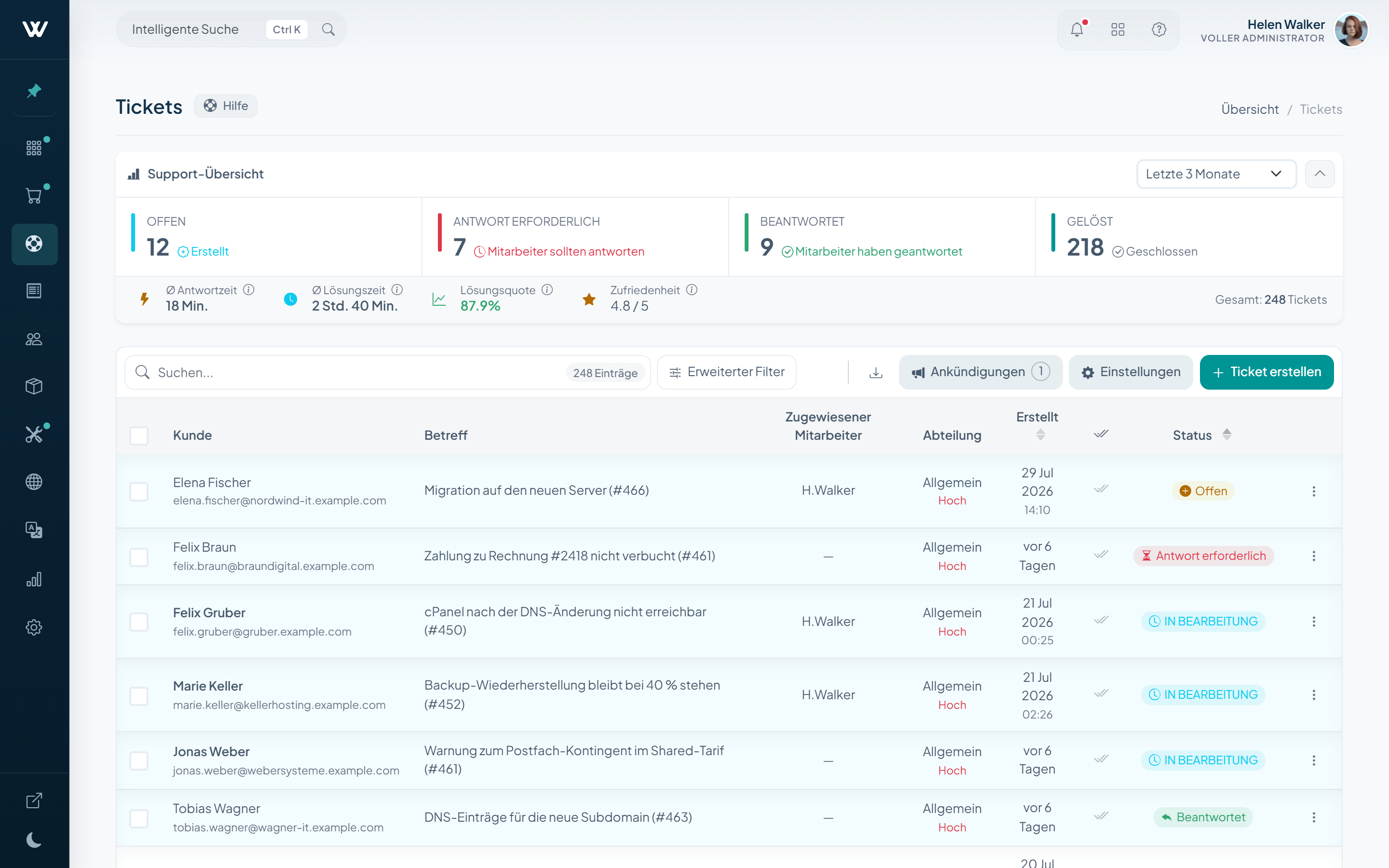Focus the Suchen... tickets search field
This screenshot has width=1389, height=868.
pyautogui.click(x=387, y=373)
